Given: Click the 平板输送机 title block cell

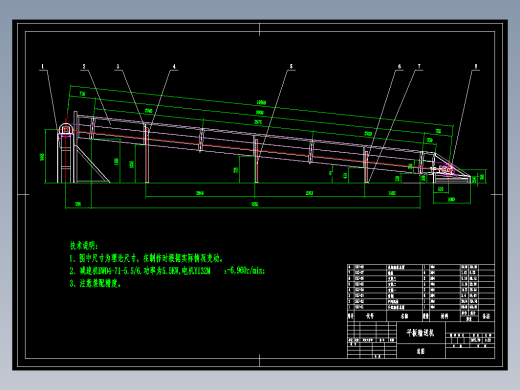Looking at the screenshot, I should tap(421, 333).
